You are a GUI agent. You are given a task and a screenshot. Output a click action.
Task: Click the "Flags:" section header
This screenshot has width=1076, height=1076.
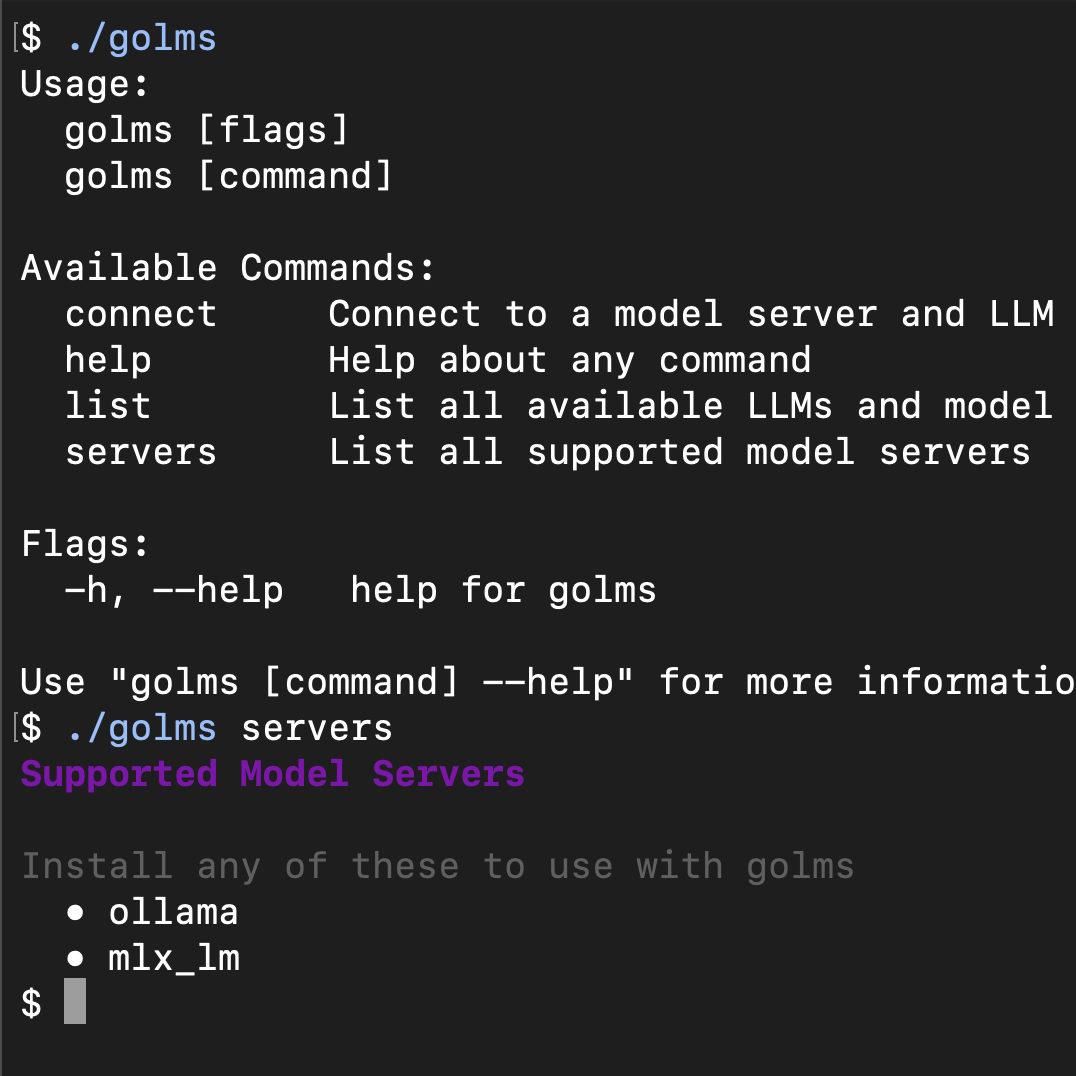tap(85, 544)
